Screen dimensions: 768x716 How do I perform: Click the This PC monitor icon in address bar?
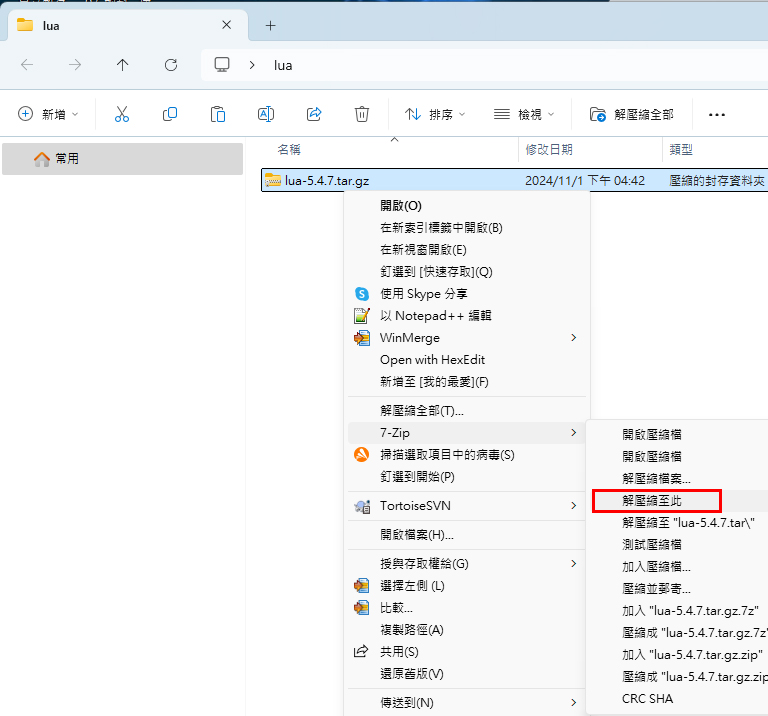point(222,65)
